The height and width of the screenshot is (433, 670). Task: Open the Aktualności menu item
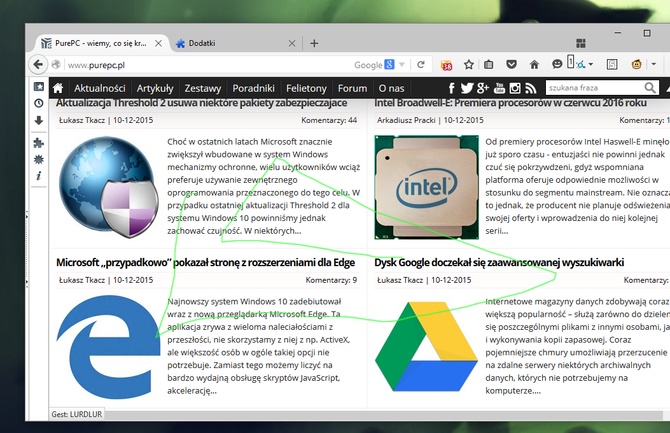point(100,88)
